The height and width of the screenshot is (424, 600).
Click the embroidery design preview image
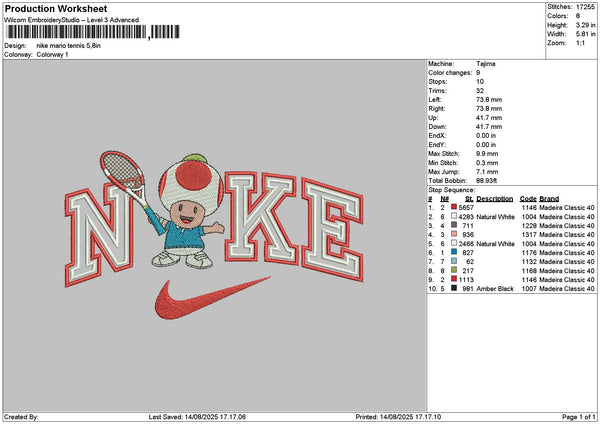tap(214, 235)
